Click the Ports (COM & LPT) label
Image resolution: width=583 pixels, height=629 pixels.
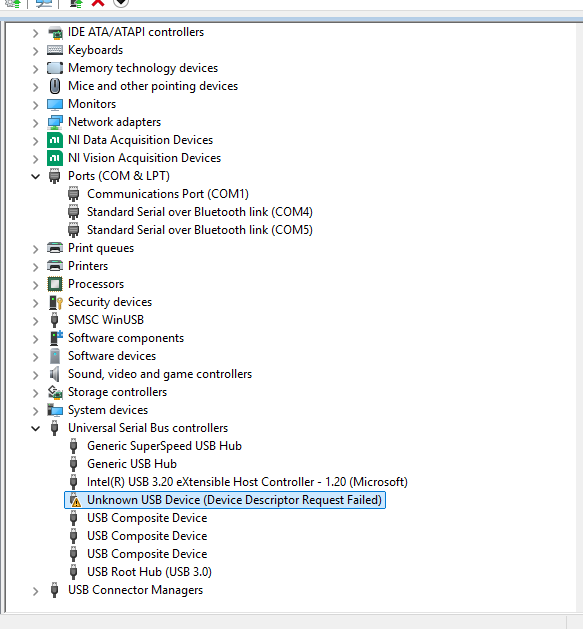(119, 176)
